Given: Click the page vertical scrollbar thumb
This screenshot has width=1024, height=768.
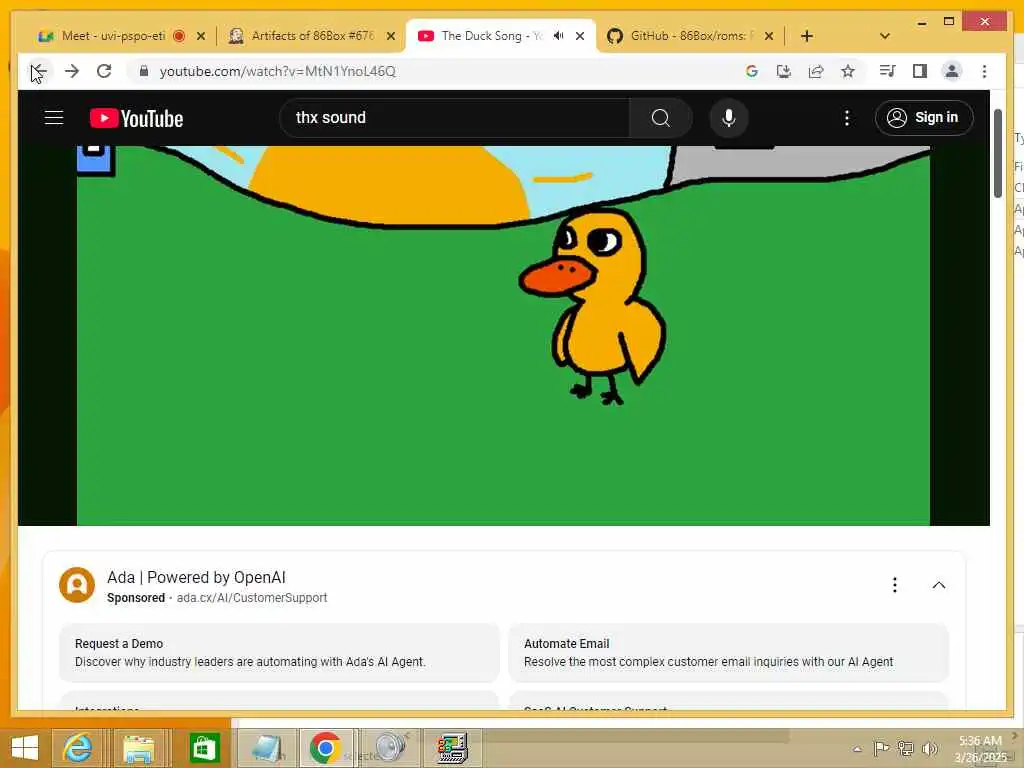Looking at the screenshot, I should click(997, 153).
